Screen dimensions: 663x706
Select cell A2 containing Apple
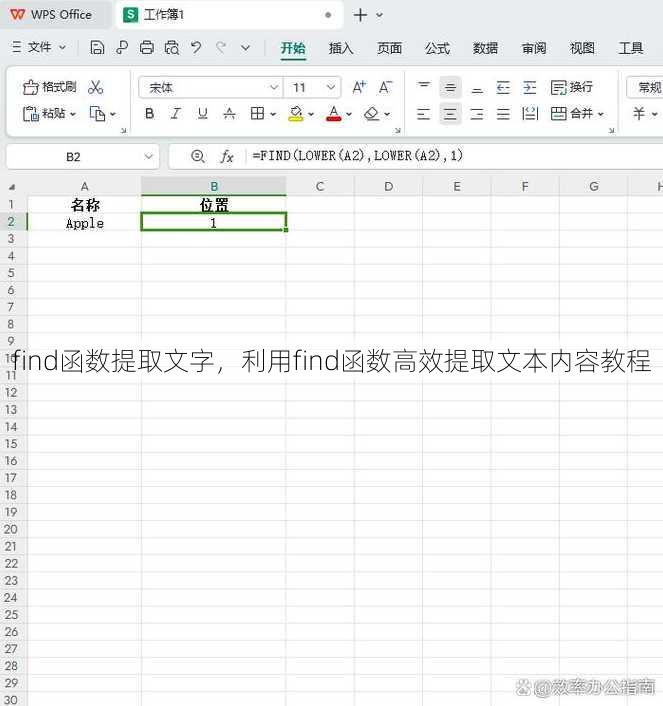pos(84,222)
